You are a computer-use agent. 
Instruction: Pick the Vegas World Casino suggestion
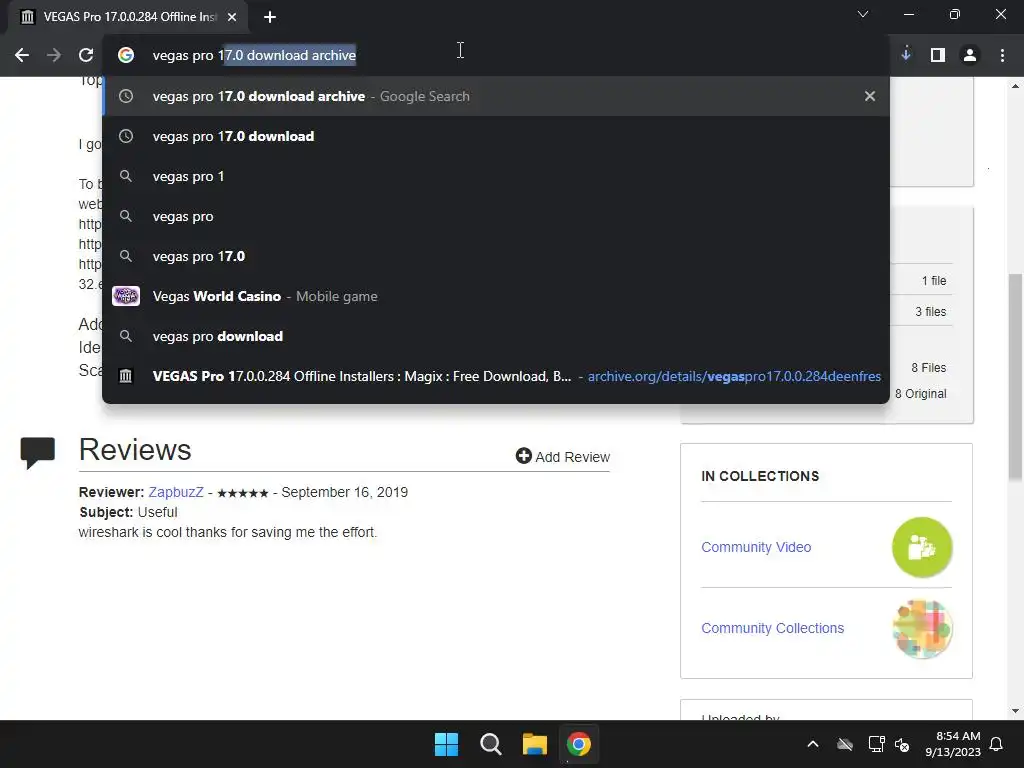(x=496, y=296)
